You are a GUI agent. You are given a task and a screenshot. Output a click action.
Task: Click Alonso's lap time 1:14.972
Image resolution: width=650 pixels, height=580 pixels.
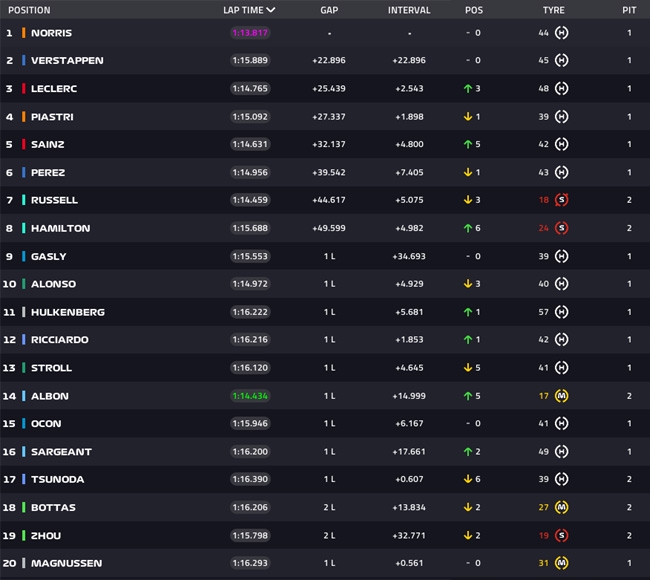(250, 284)
